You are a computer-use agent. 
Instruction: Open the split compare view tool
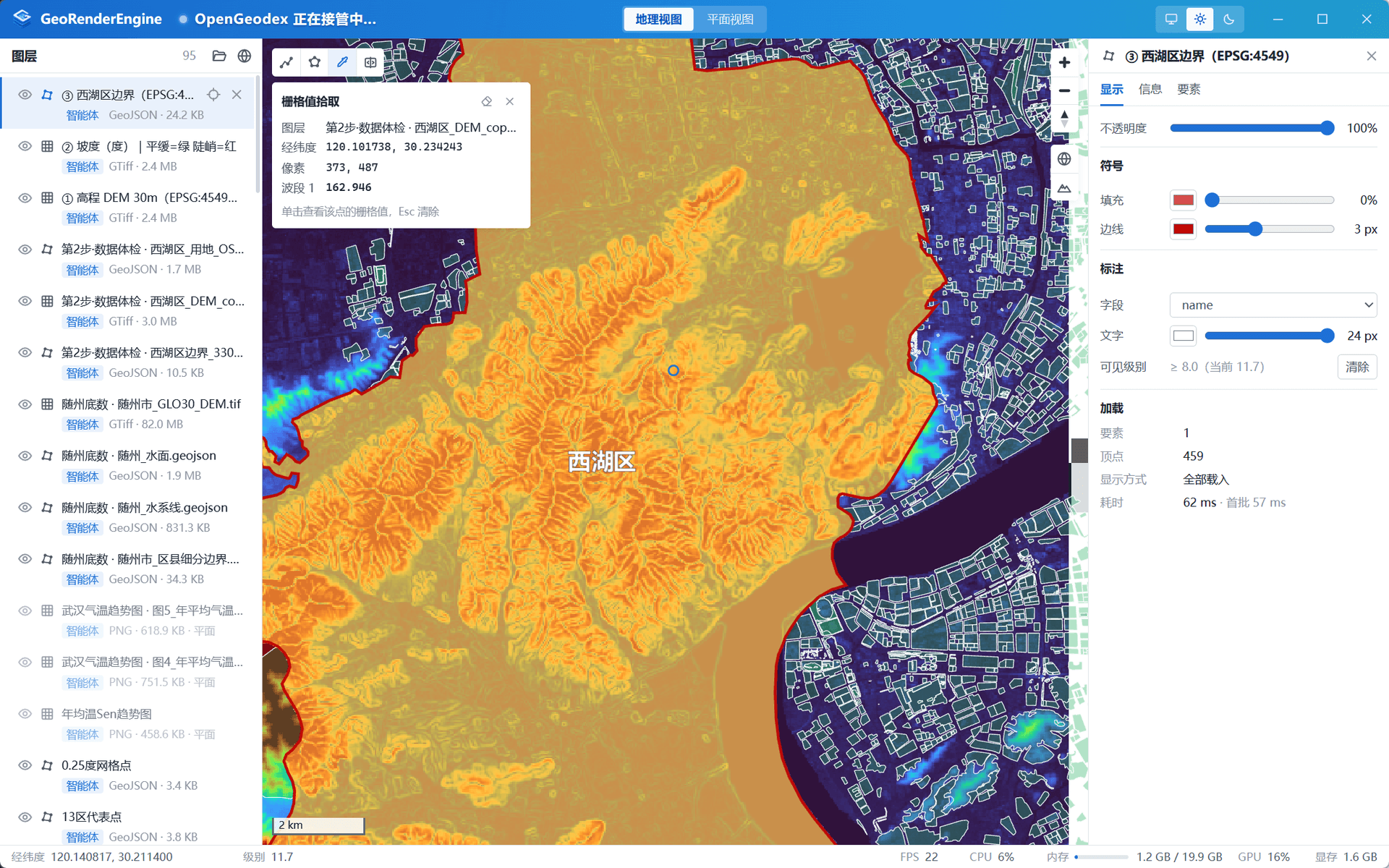(x=370, y=62)
